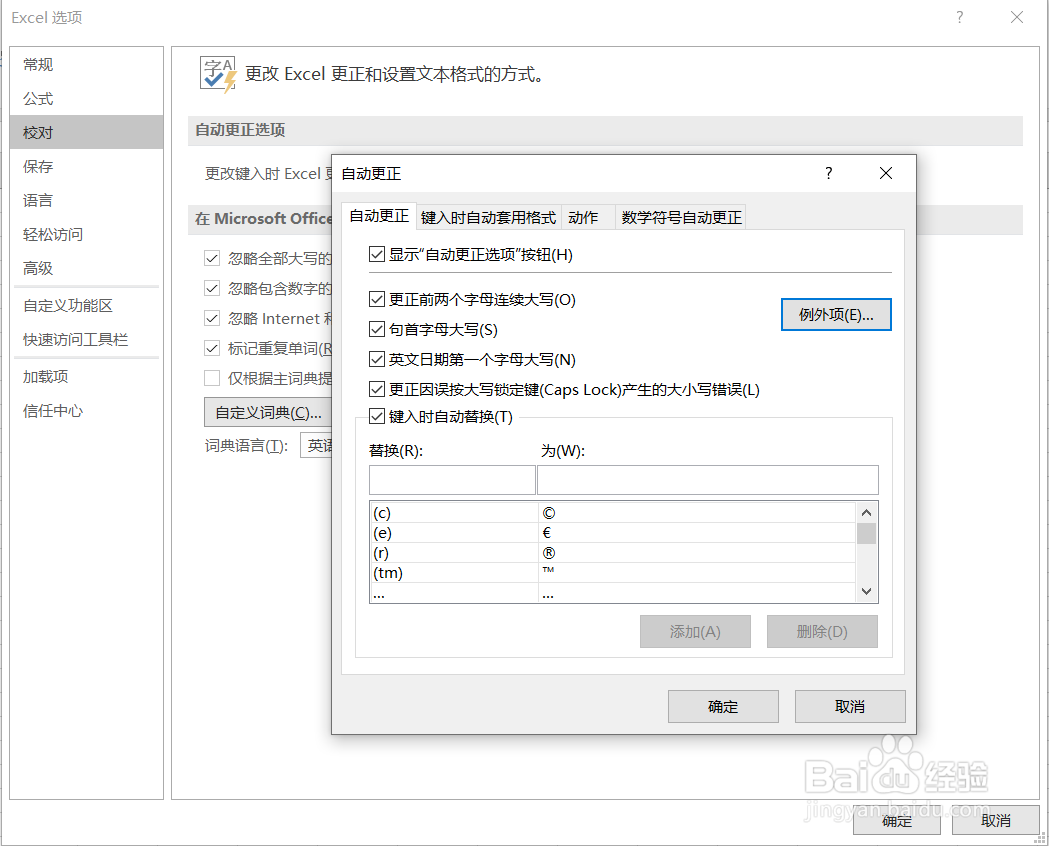The image size is (1049, 846).
Task: Select the (e) replacement row
Action: 613,533
